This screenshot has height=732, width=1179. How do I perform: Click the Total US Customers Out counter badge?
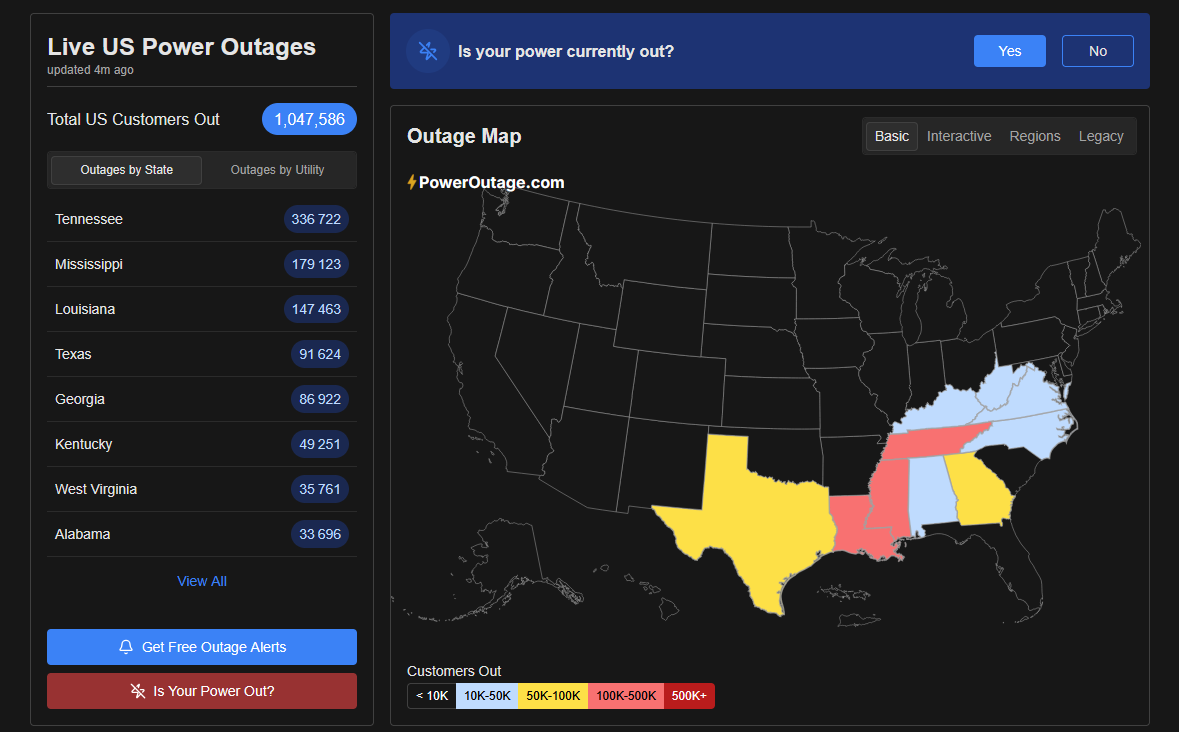click(309, 119)
